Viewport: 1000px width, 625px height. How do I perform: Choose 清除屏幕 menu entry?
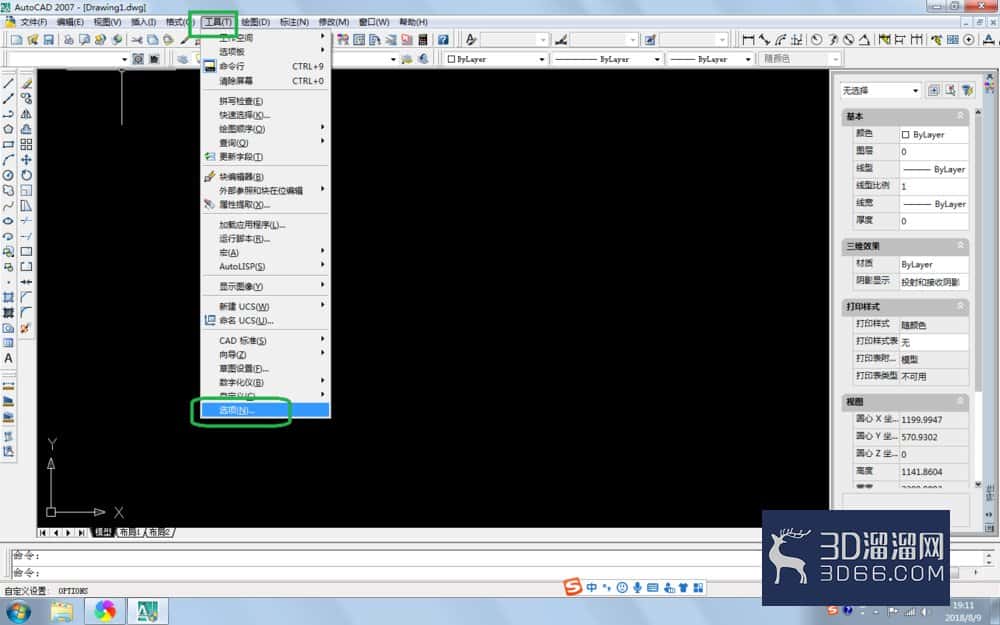pyautogui.click(x=265, y=81)
